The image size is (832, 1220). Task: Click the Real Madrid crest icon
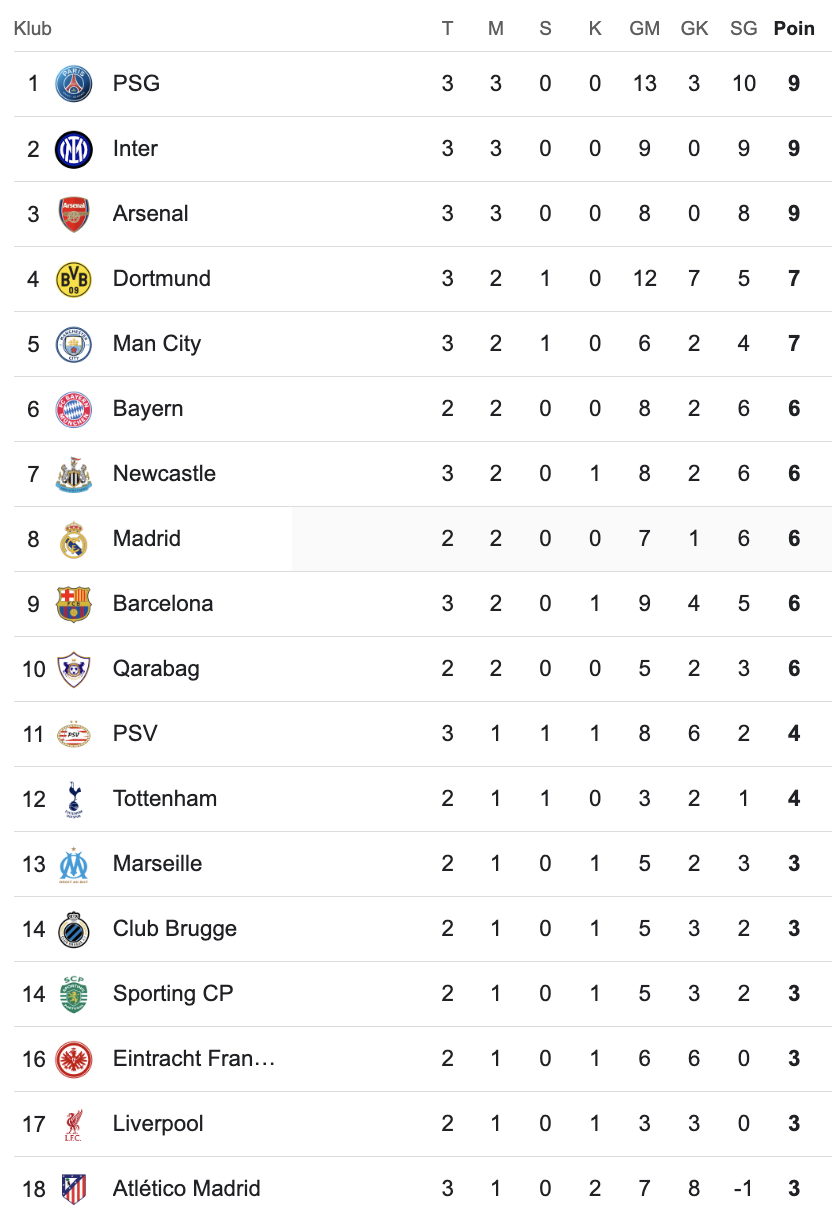(x=73, y=539)
